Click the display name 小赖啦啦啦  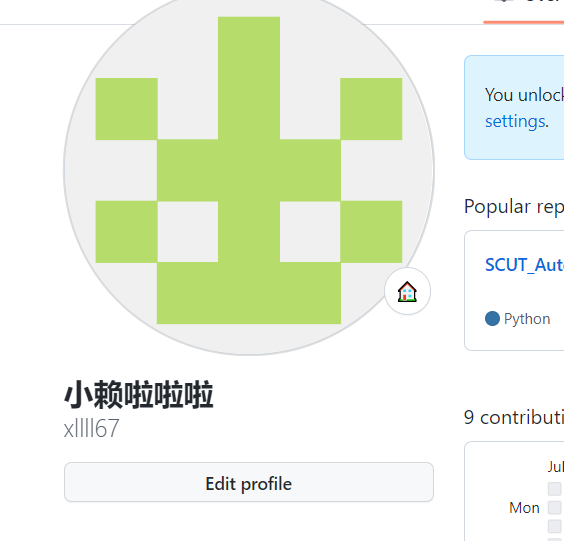click(x=139, y=395)
